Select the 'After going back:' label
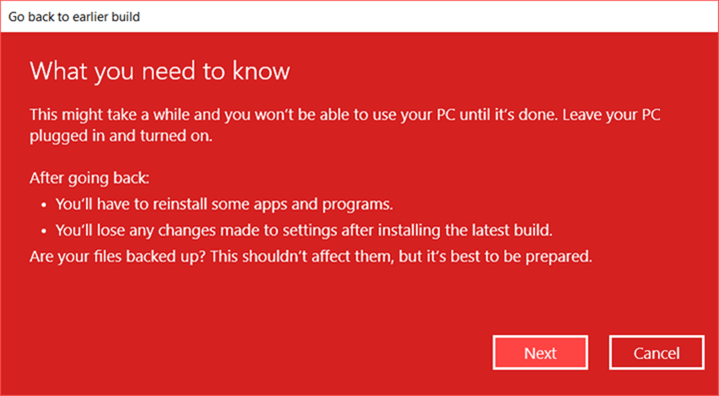The image size is (719, 396). pos(89,178)
